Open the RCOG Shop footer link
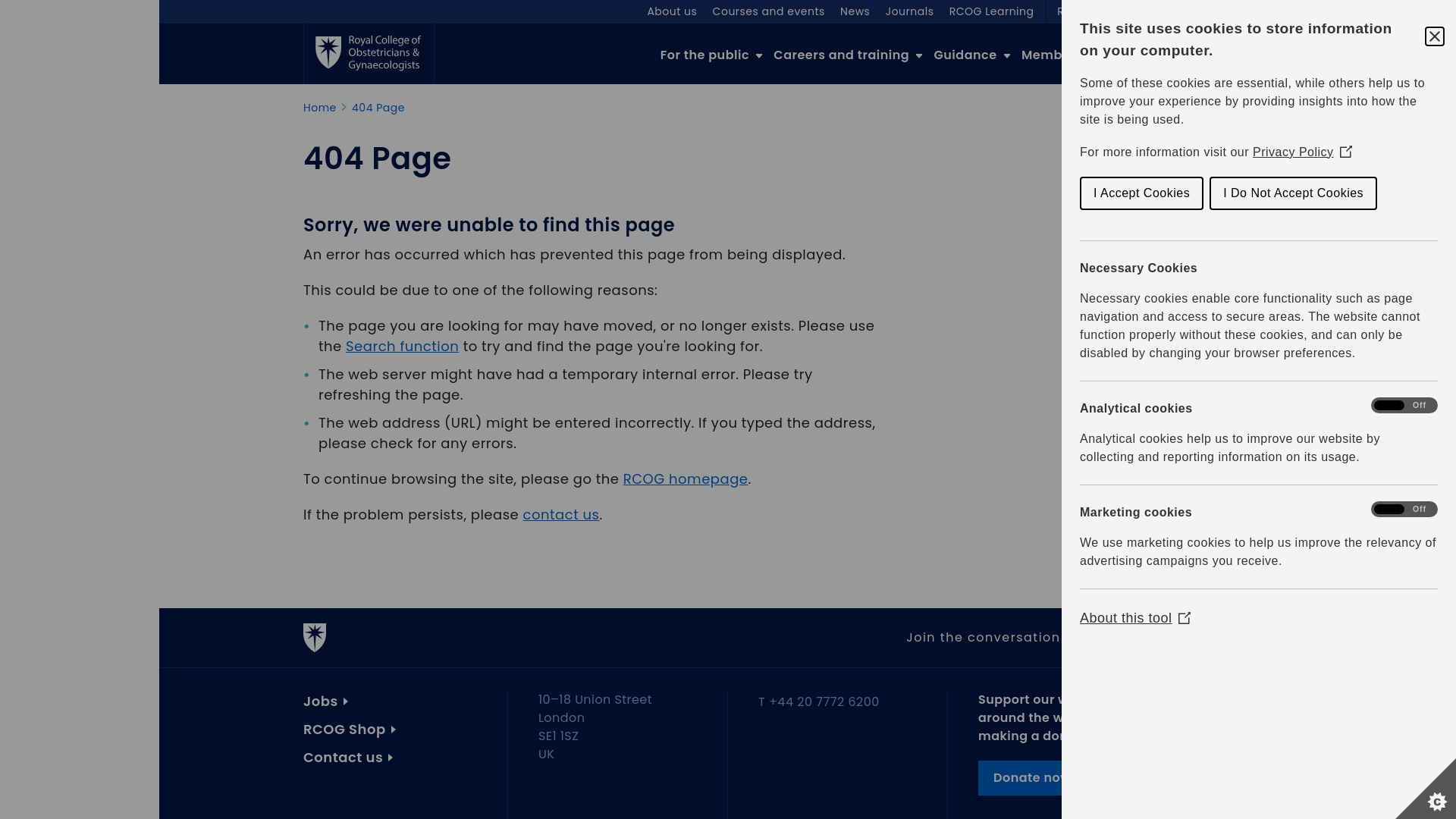The width and height of the screenshot is (1456, 819). pyautogui.click(x=350, y=730)
